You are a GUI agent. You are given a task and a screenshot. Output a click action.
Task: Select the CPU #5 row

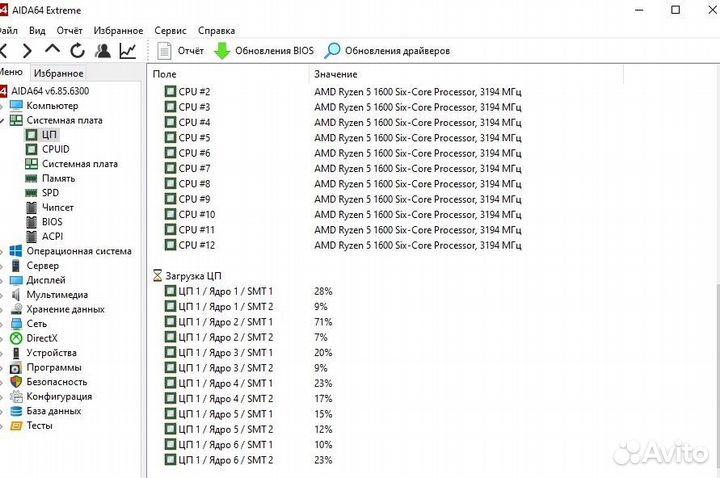[x=343, y=138]
